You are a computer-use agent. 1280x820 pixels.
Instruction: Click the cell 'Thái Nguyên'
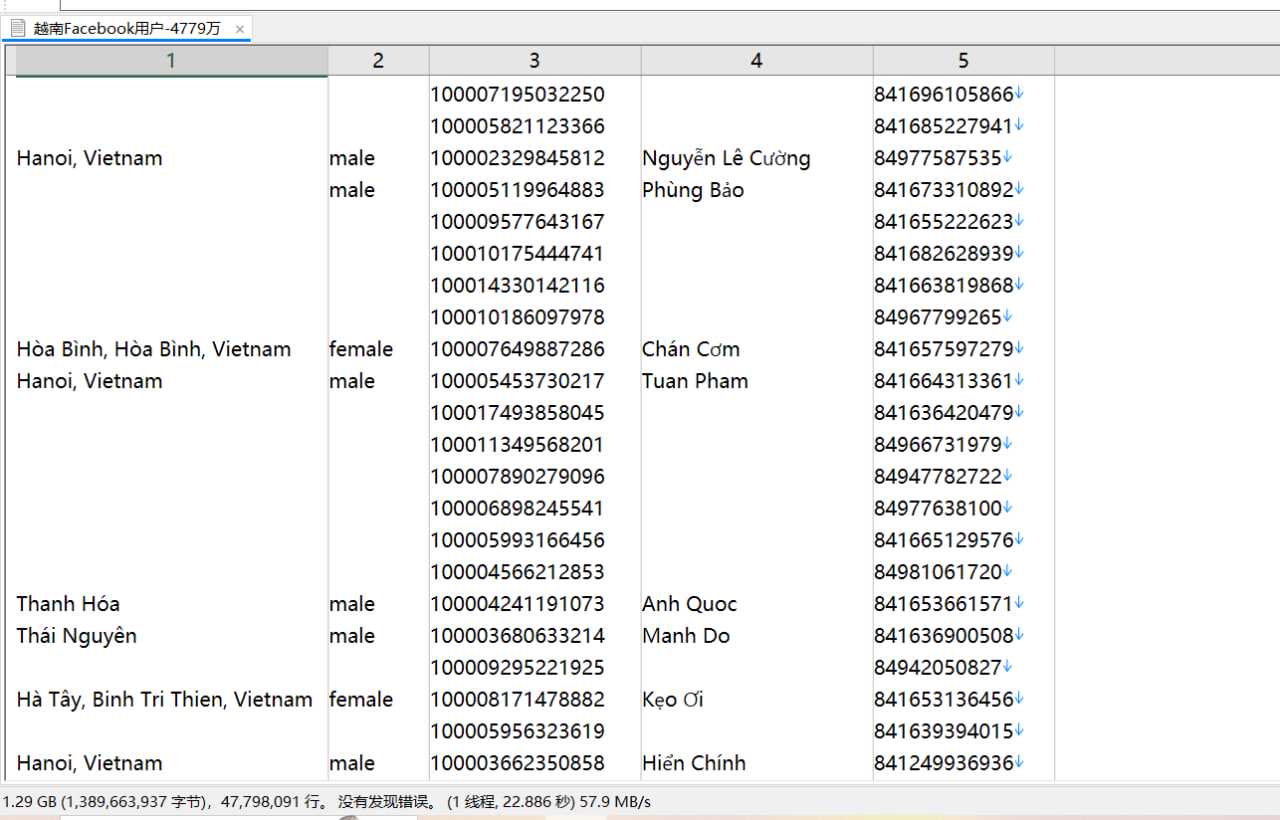pyautogui.click(x=77, y=636)
